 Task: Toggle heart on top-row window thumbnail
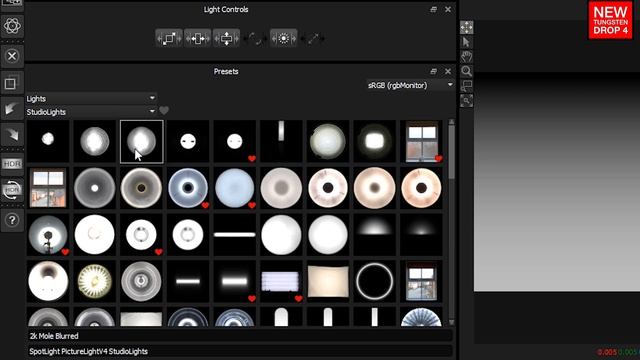tap(438, 158)
